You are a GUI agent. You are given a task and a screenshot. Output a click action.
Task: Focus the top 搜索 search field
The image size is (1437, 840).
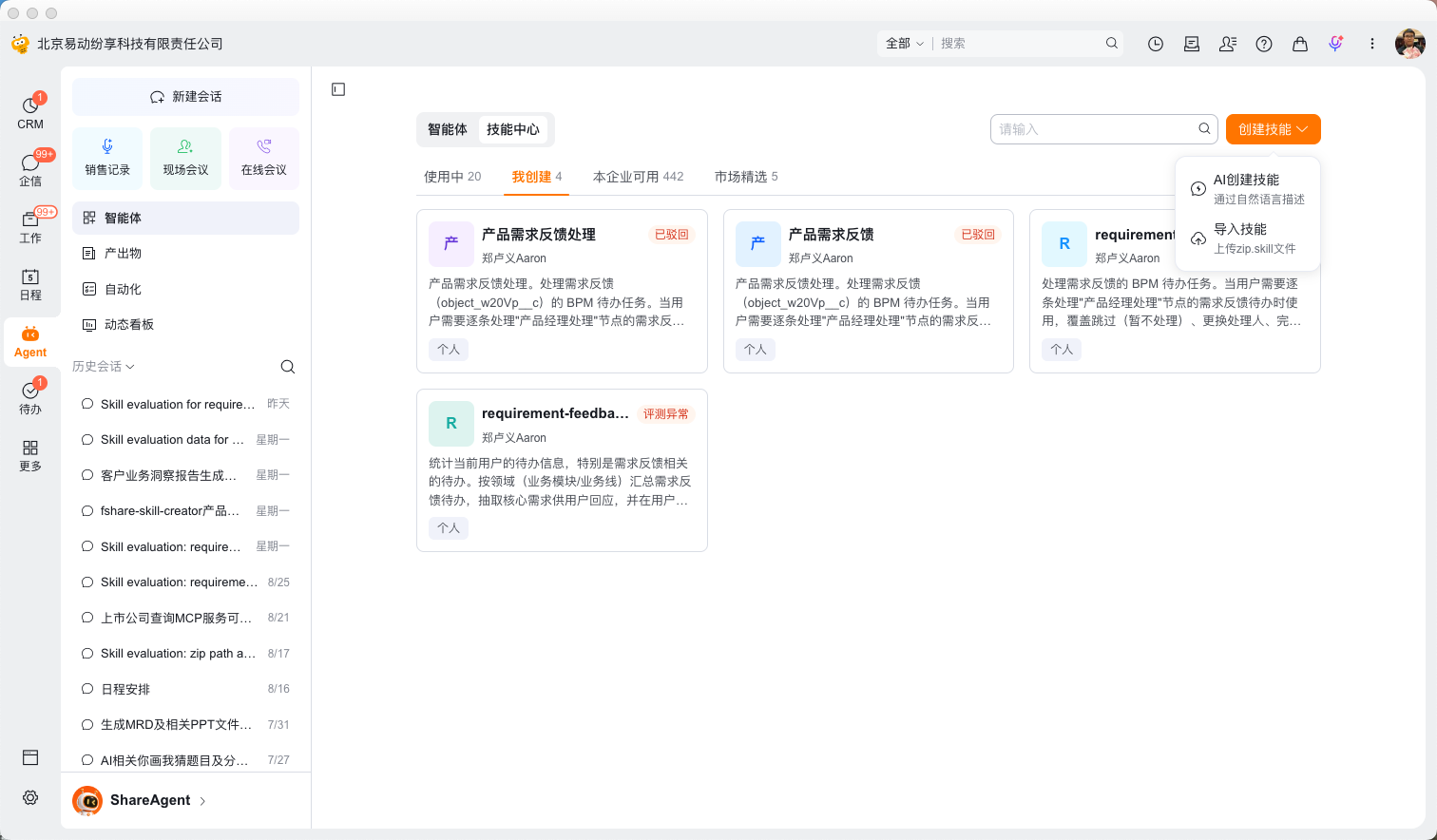click(1017, 43)
